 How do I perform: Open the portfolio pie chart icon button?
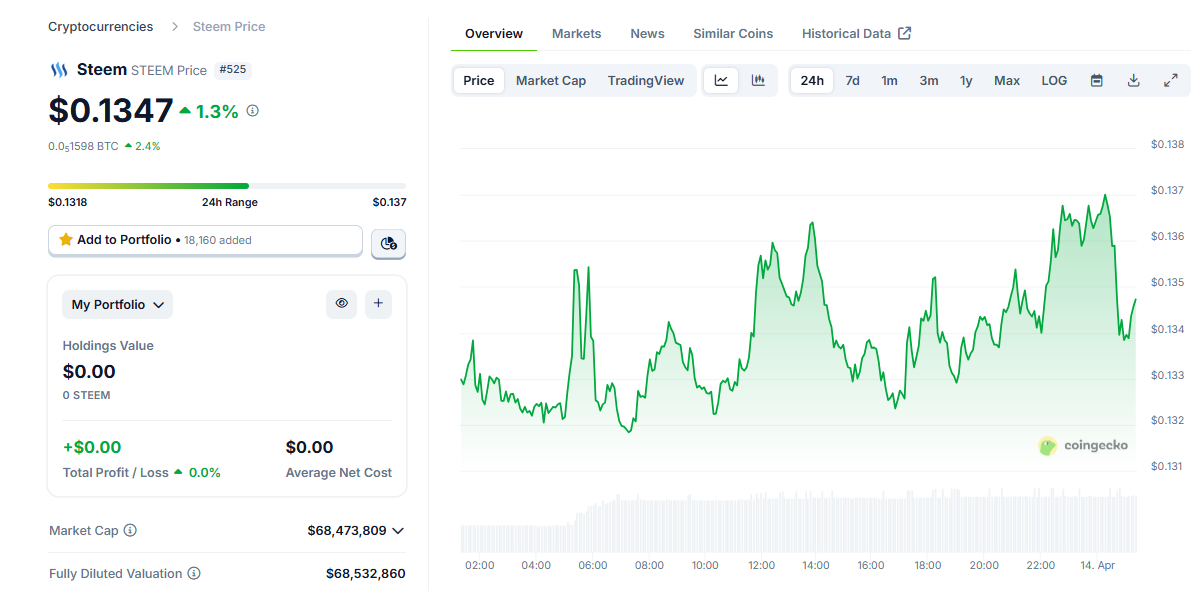click(388, 243)
